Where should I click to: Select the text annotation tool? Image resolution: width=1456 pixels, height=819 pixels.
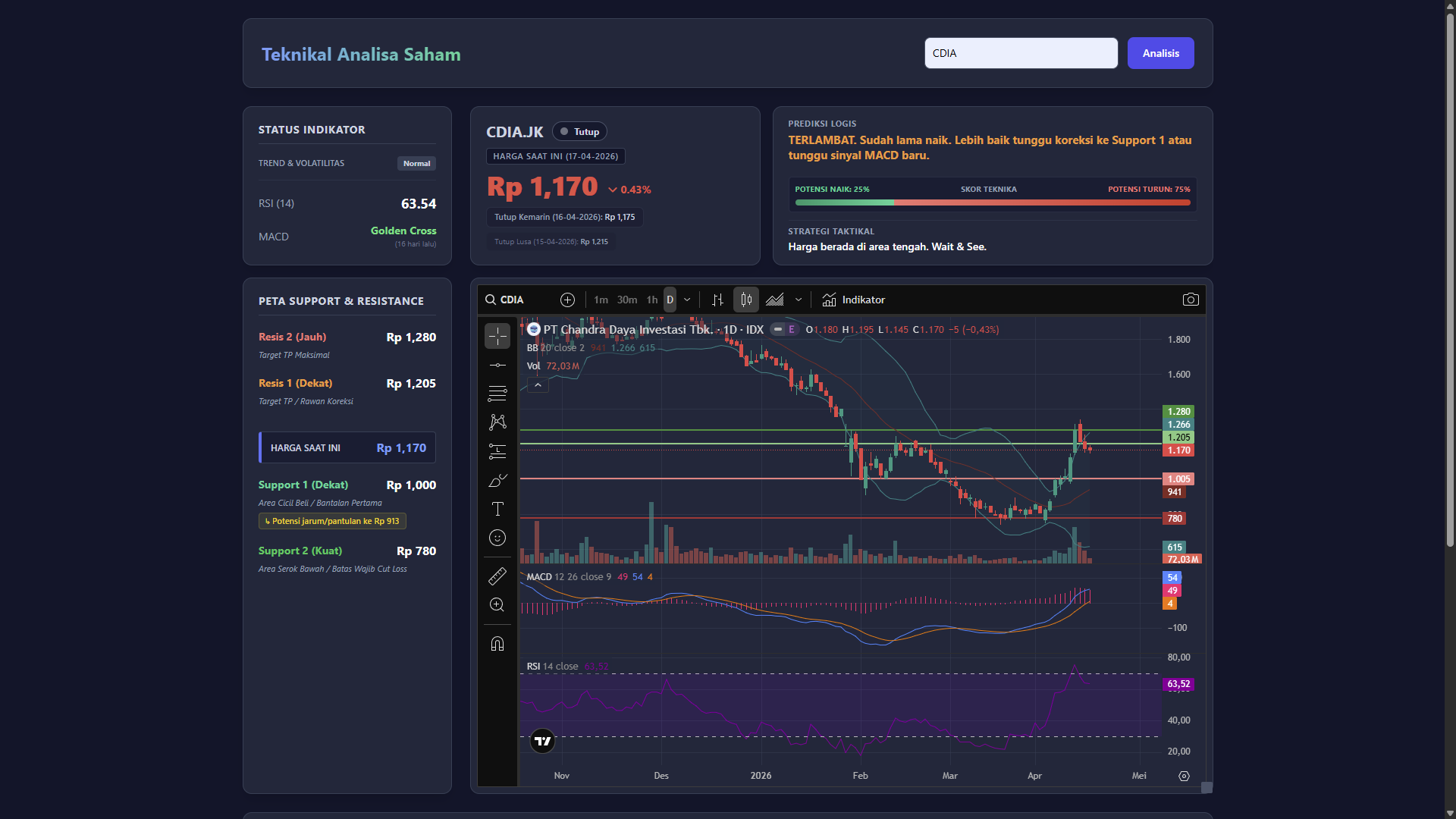pyautogui.click(x=497, y=509)
